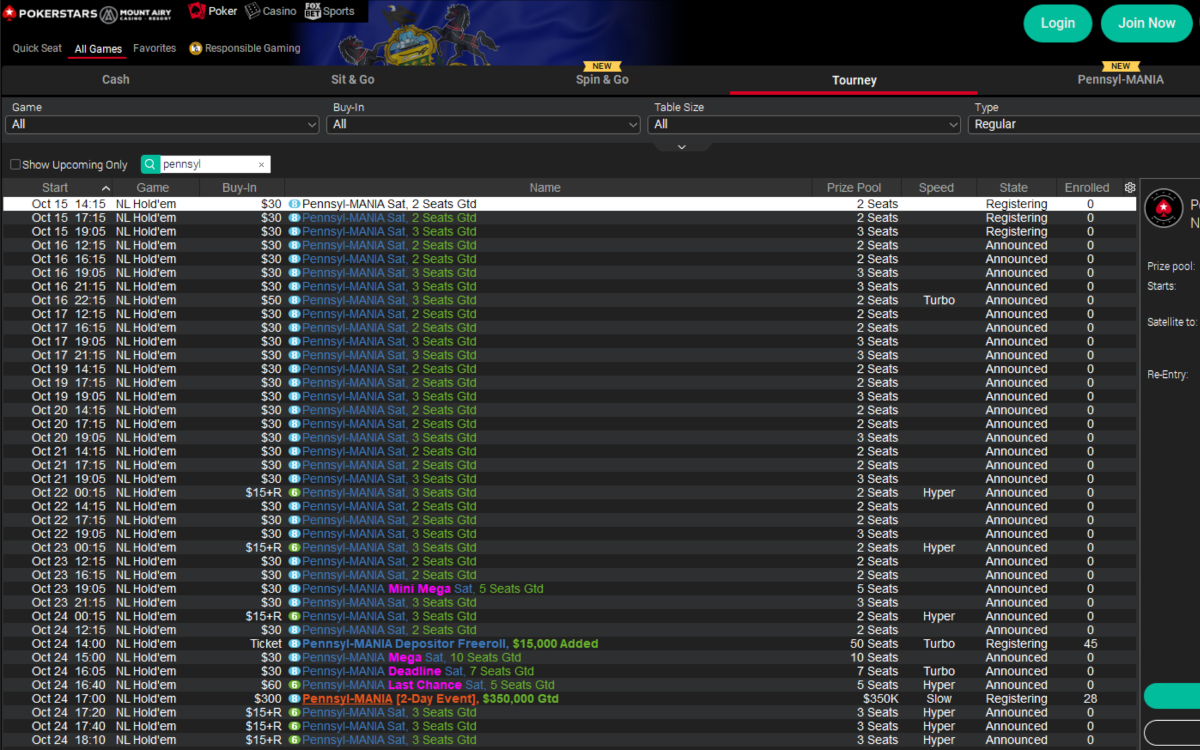Screen dimensions: 1200x750
Task: Click the Start column sort arrow
Action: tap(106, 188)
